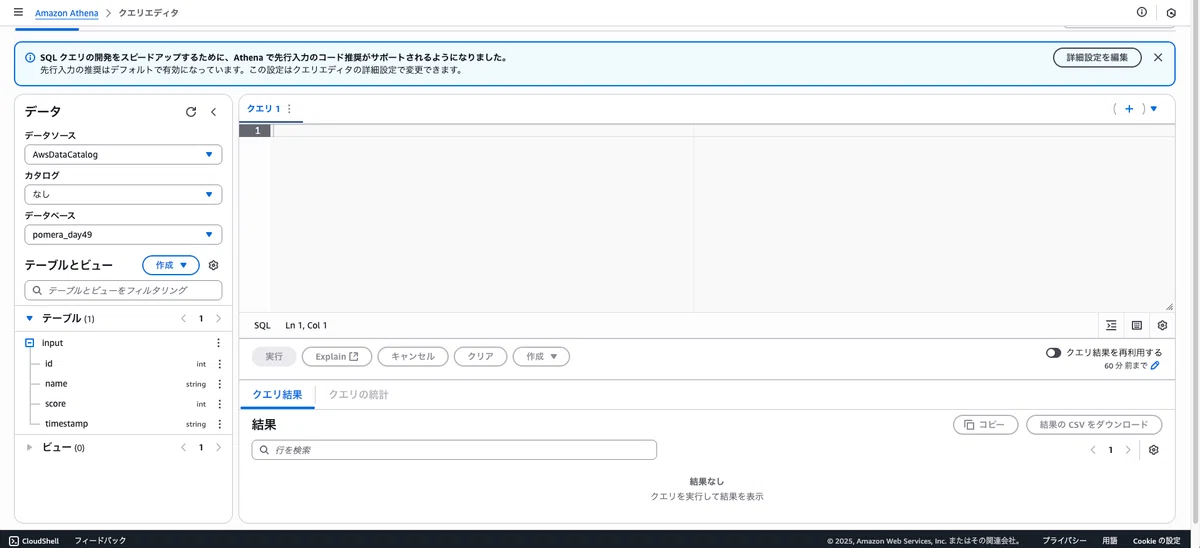
Task: Focus the tables and views filter field
Action: click(123, 290)
